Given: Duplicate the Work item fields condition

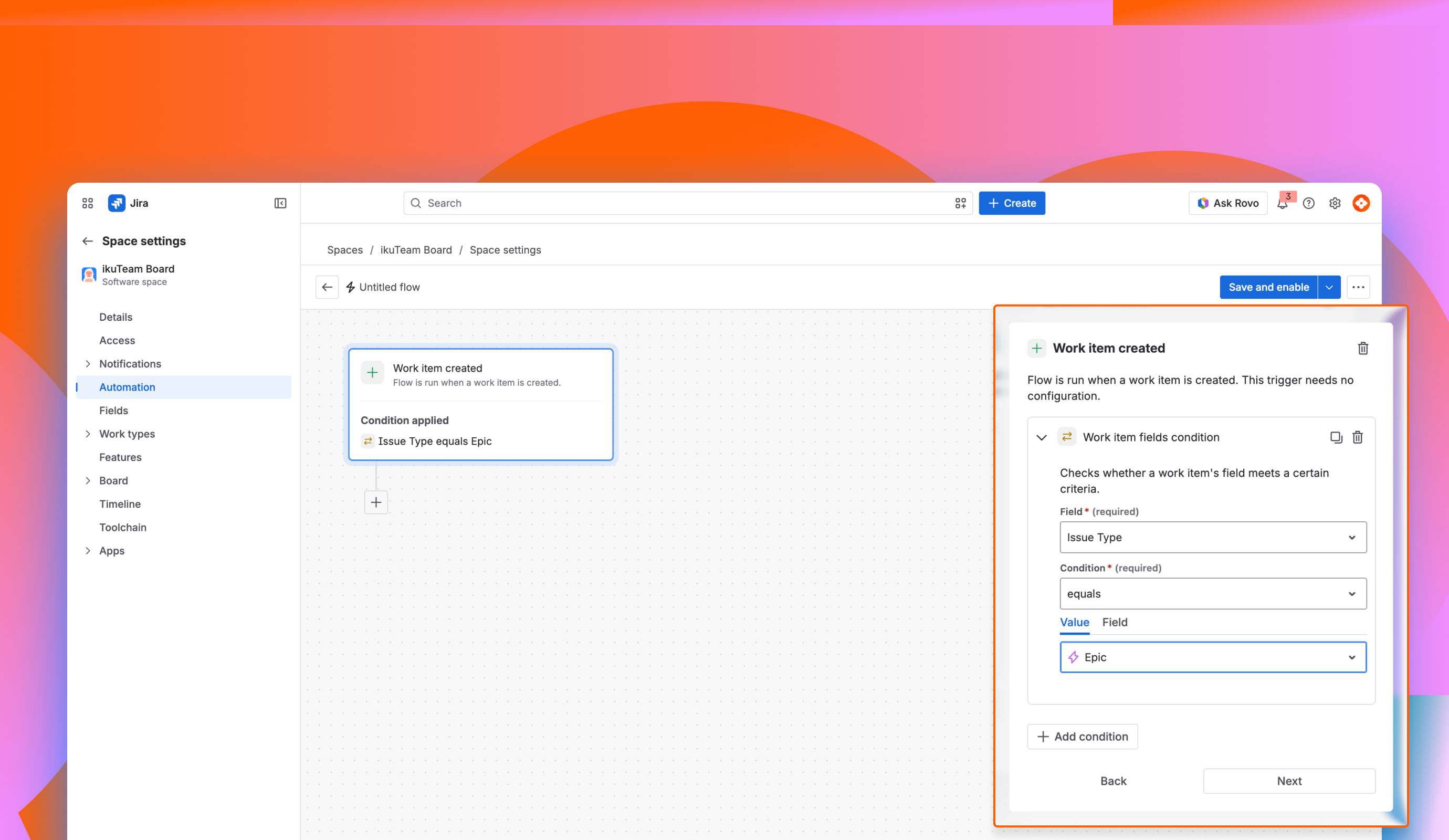Looking at the screenshot, I should tap(1336, 437).
